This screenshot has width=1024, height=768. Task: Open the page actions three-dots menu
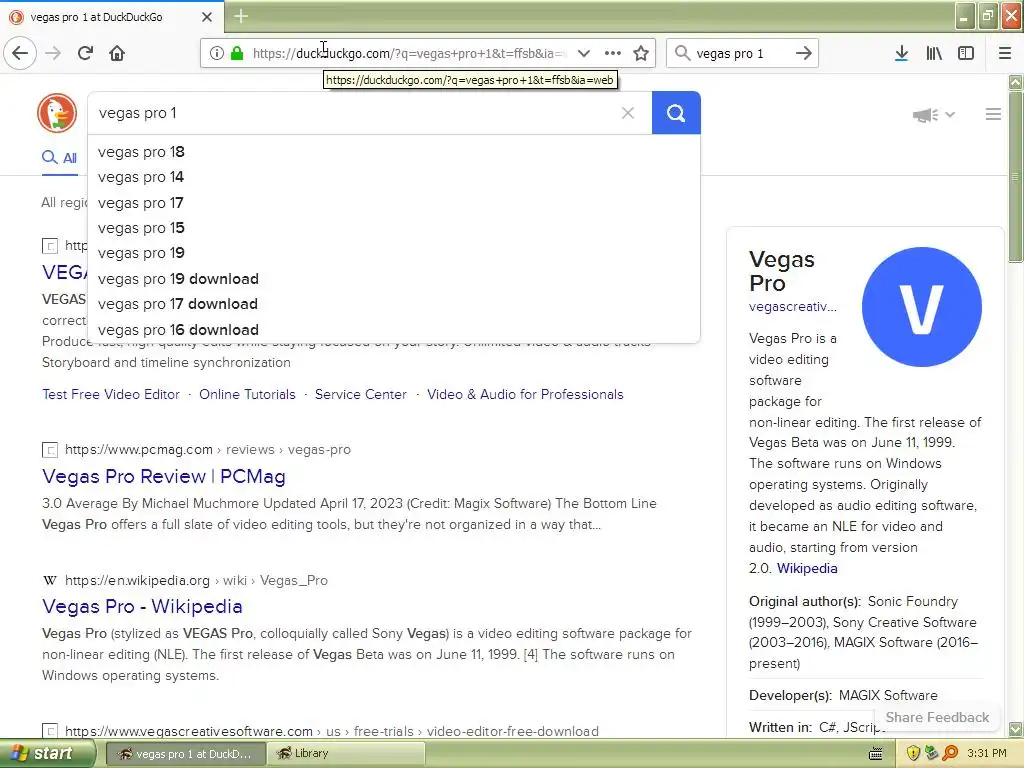coord(613,53)
